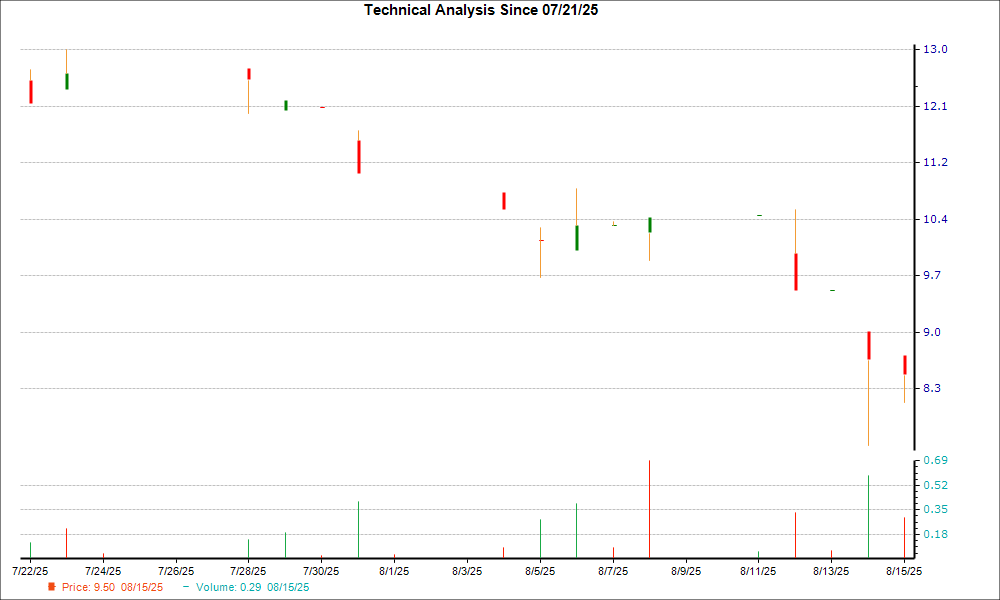Click the 8/7/25 date label
Screen dimensions: 1000x600
pyautogui.click(x=613, y=571)
